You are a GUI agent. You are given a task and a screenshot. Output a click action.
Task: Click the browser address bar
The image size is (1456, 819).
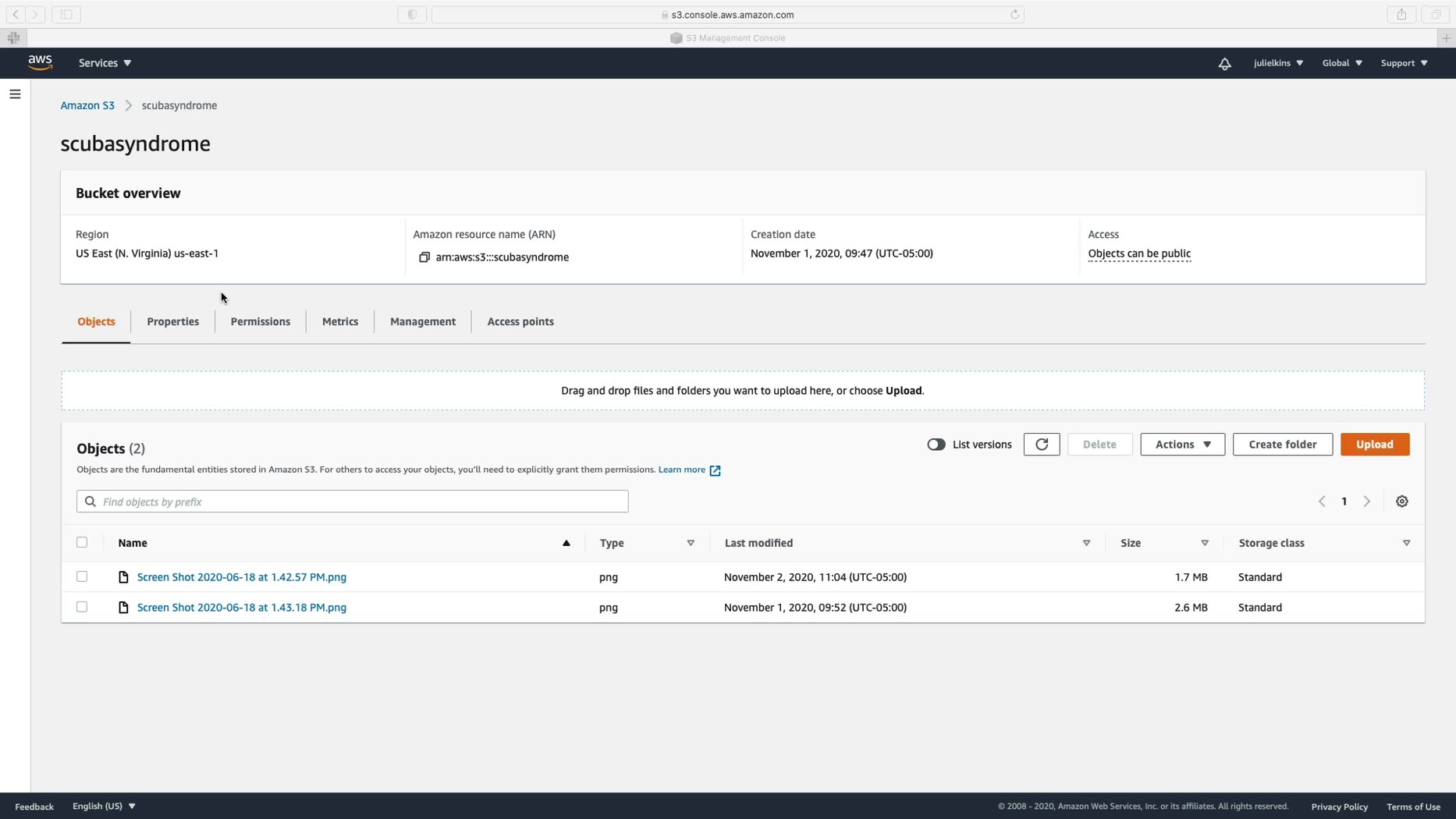pos(728,14)
